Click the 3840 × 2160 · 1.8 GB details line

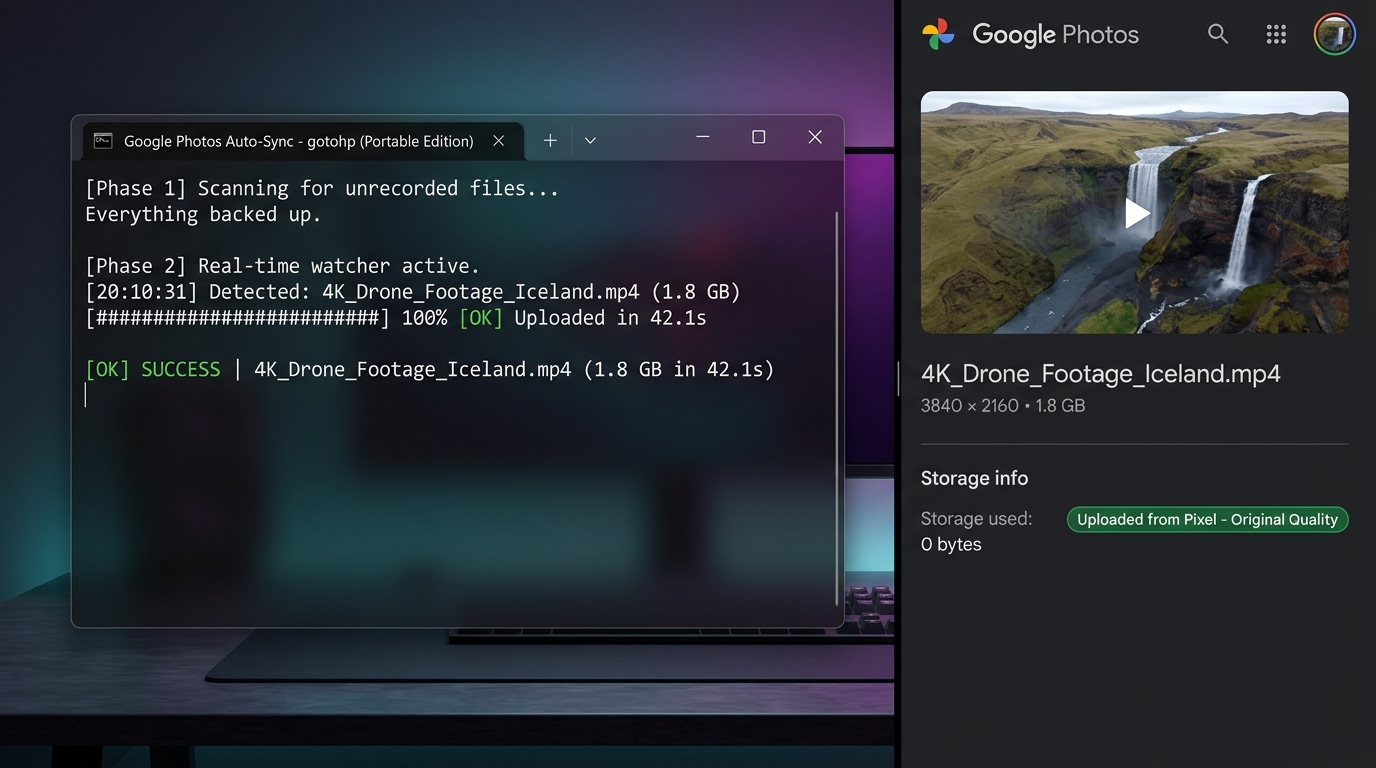(x=1003, y=406)
